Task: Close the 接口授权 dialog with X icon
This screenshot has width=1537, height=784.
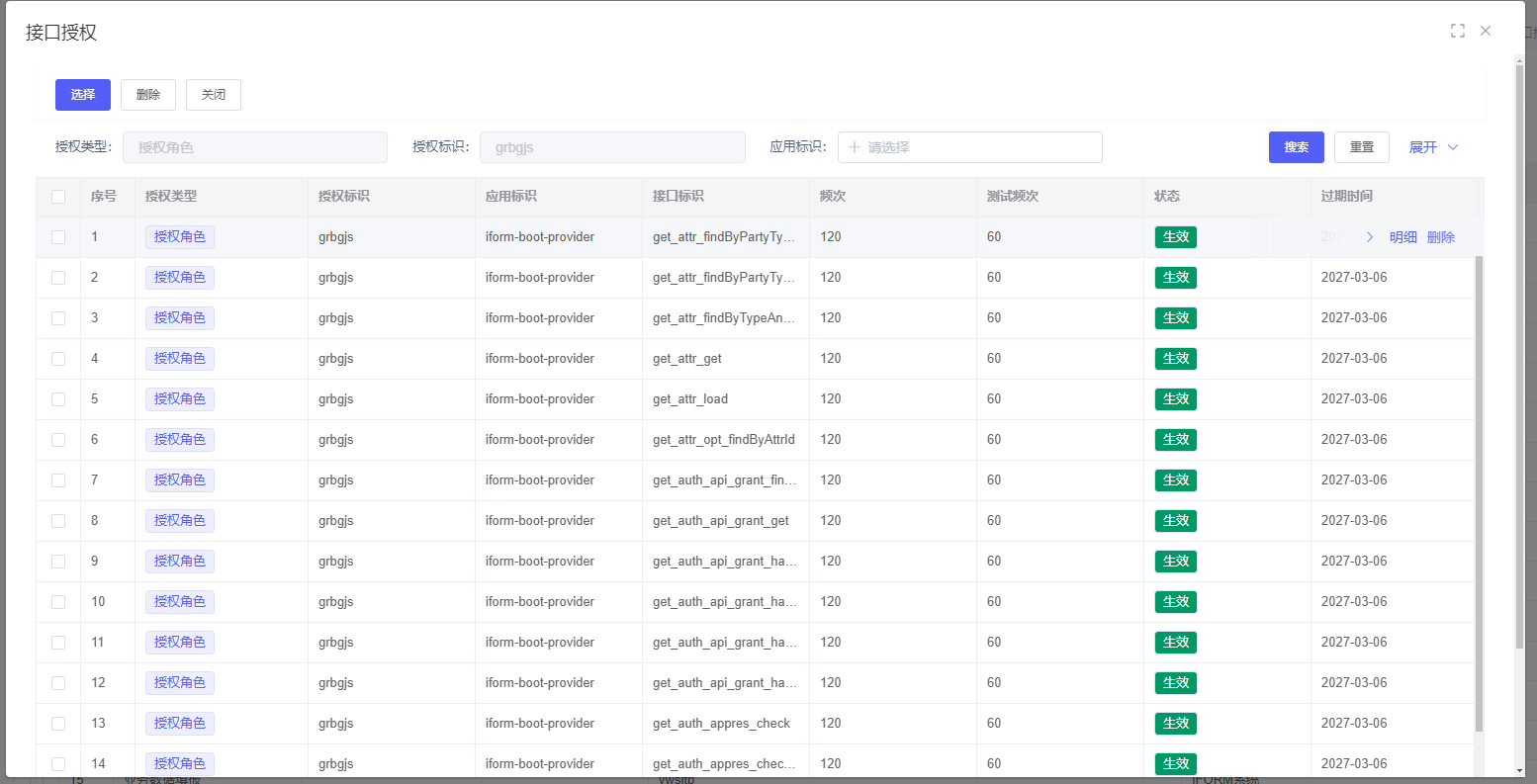Action: pyautogui.click(x=1485, y=31)
